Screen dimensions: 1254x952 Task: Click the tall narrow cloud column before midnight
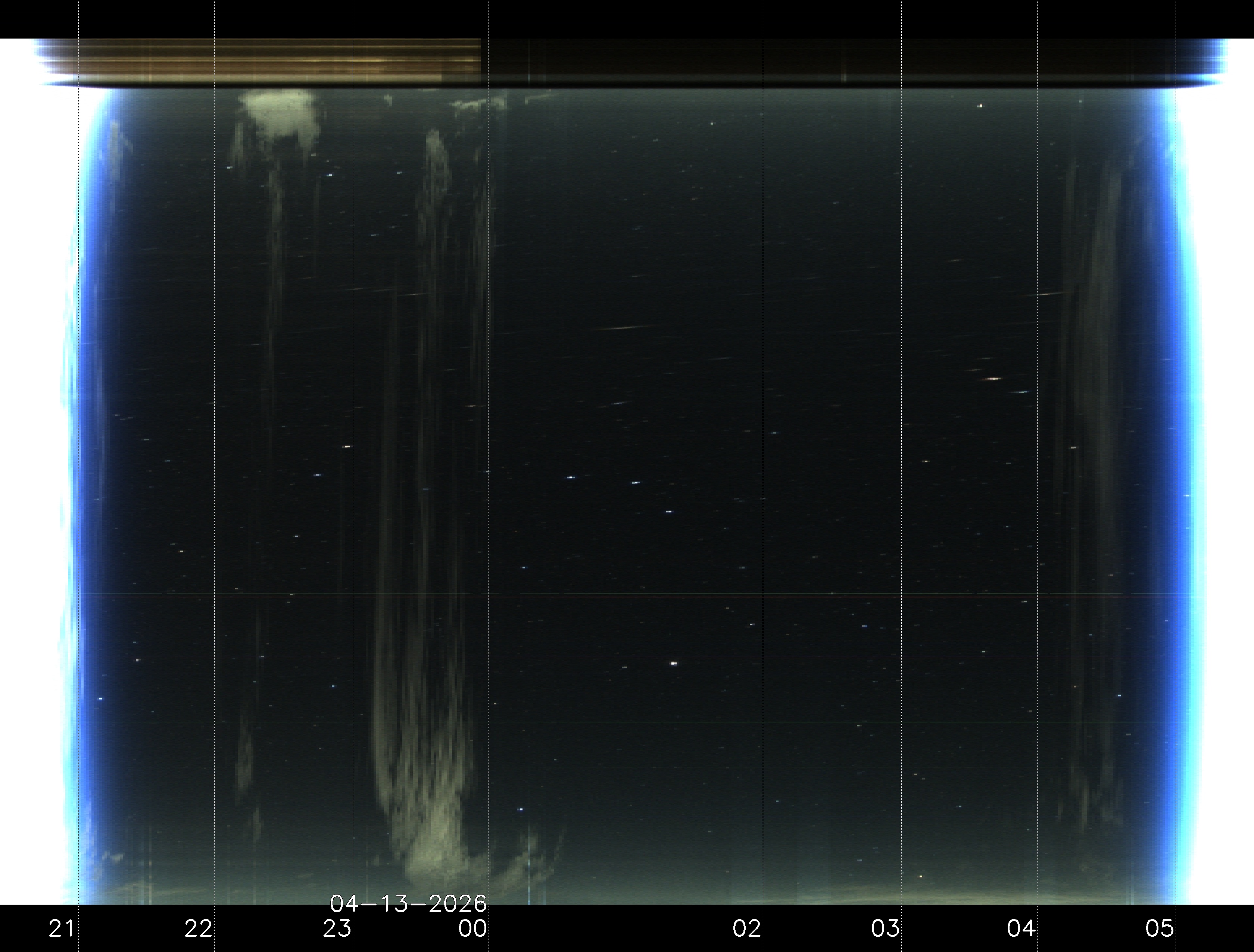pos(436,227)
